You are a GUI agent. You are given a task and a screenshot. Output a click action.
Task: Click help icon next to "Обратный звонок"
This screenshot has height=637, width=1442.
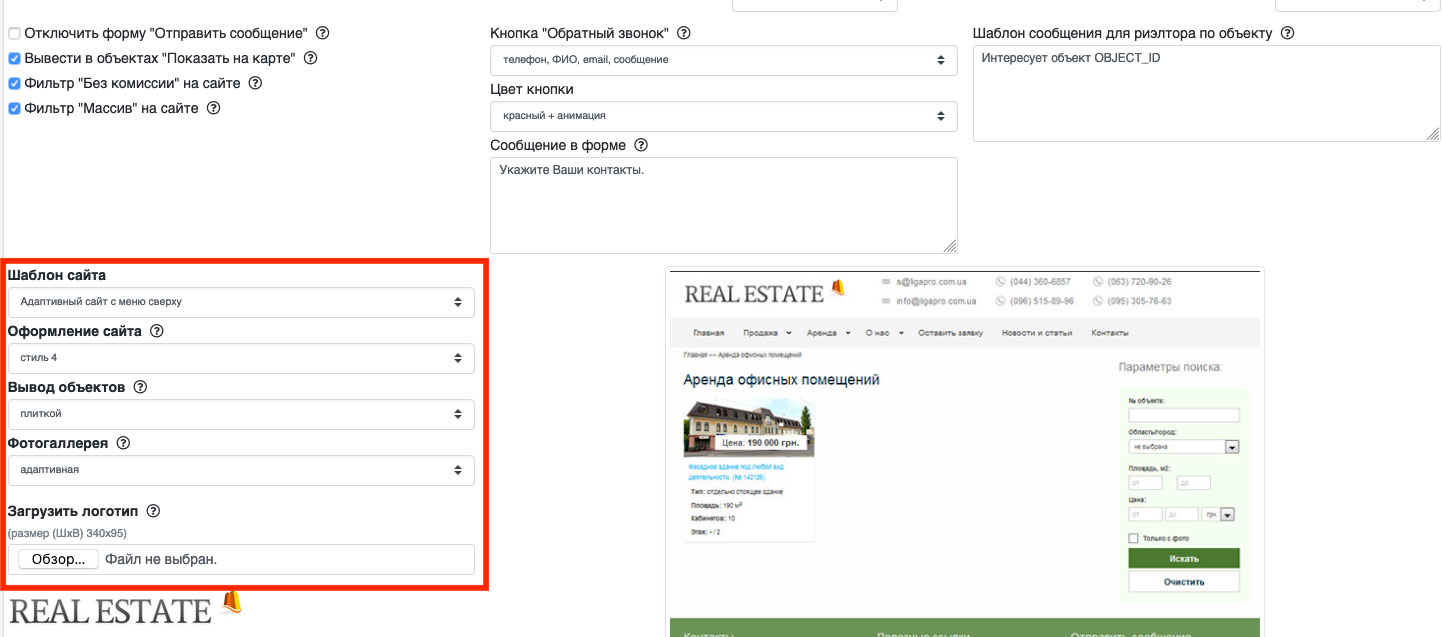pyautogui.click(x=683, y=33)
